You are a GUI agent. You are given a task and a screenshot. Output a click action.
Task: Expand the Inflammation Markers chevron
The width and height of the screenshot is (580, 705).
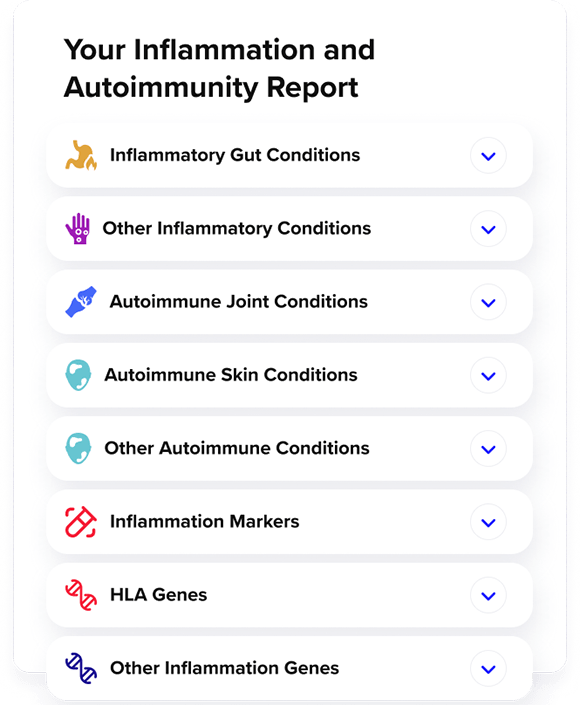coord(488,522)
